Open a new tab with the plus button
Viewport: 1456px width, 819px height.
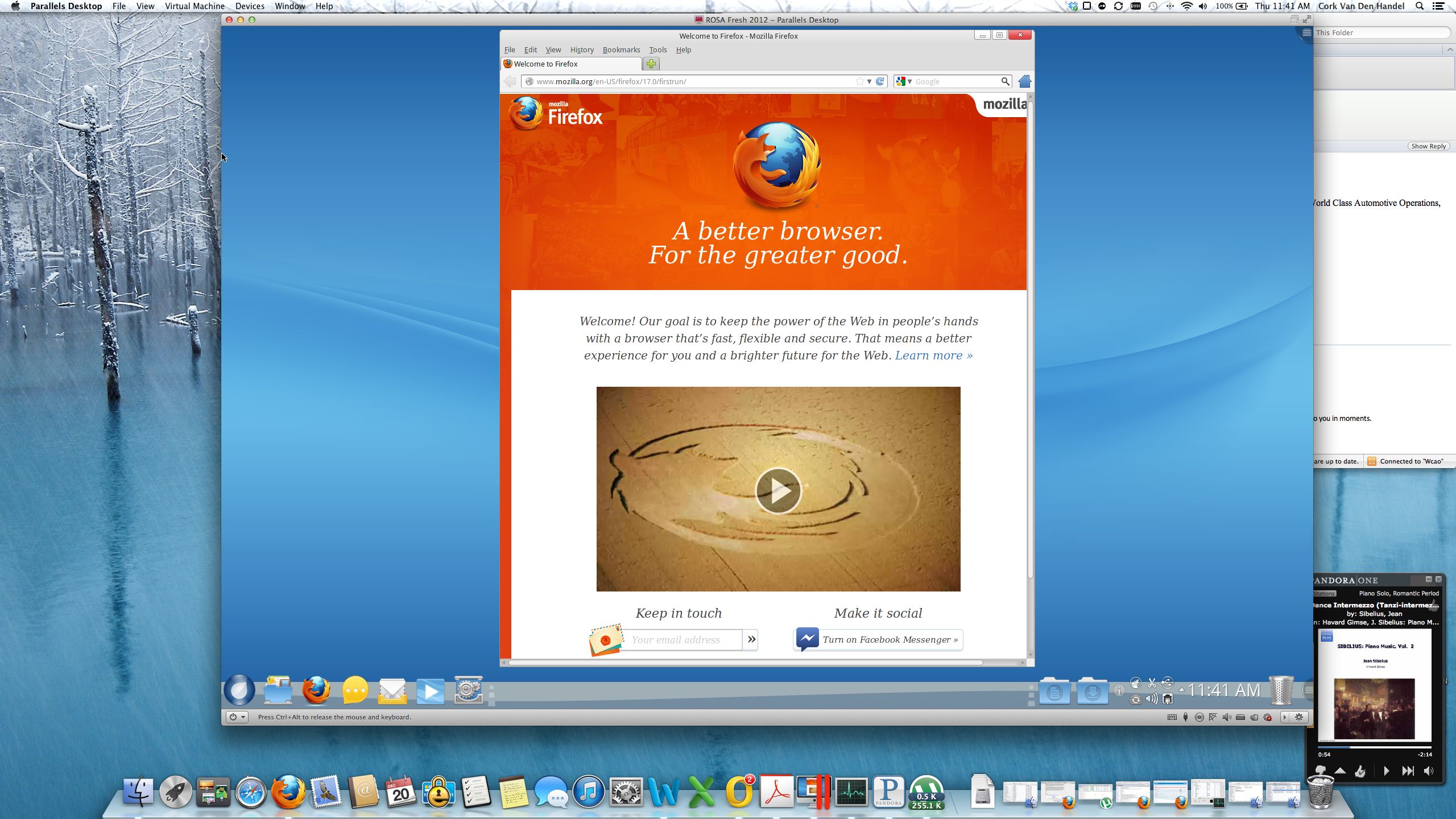[651, 64]
